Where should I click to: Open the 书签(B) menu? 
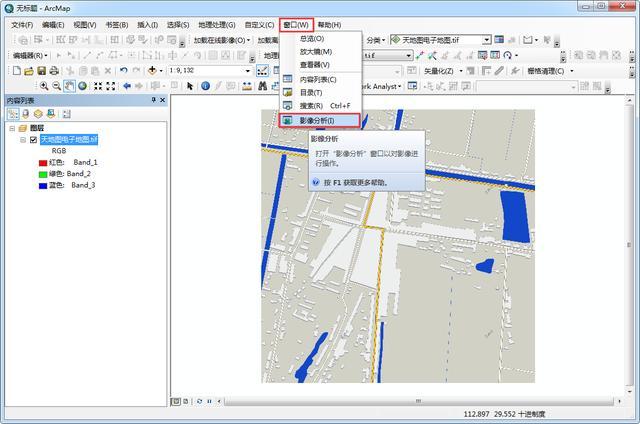[117, 25]
